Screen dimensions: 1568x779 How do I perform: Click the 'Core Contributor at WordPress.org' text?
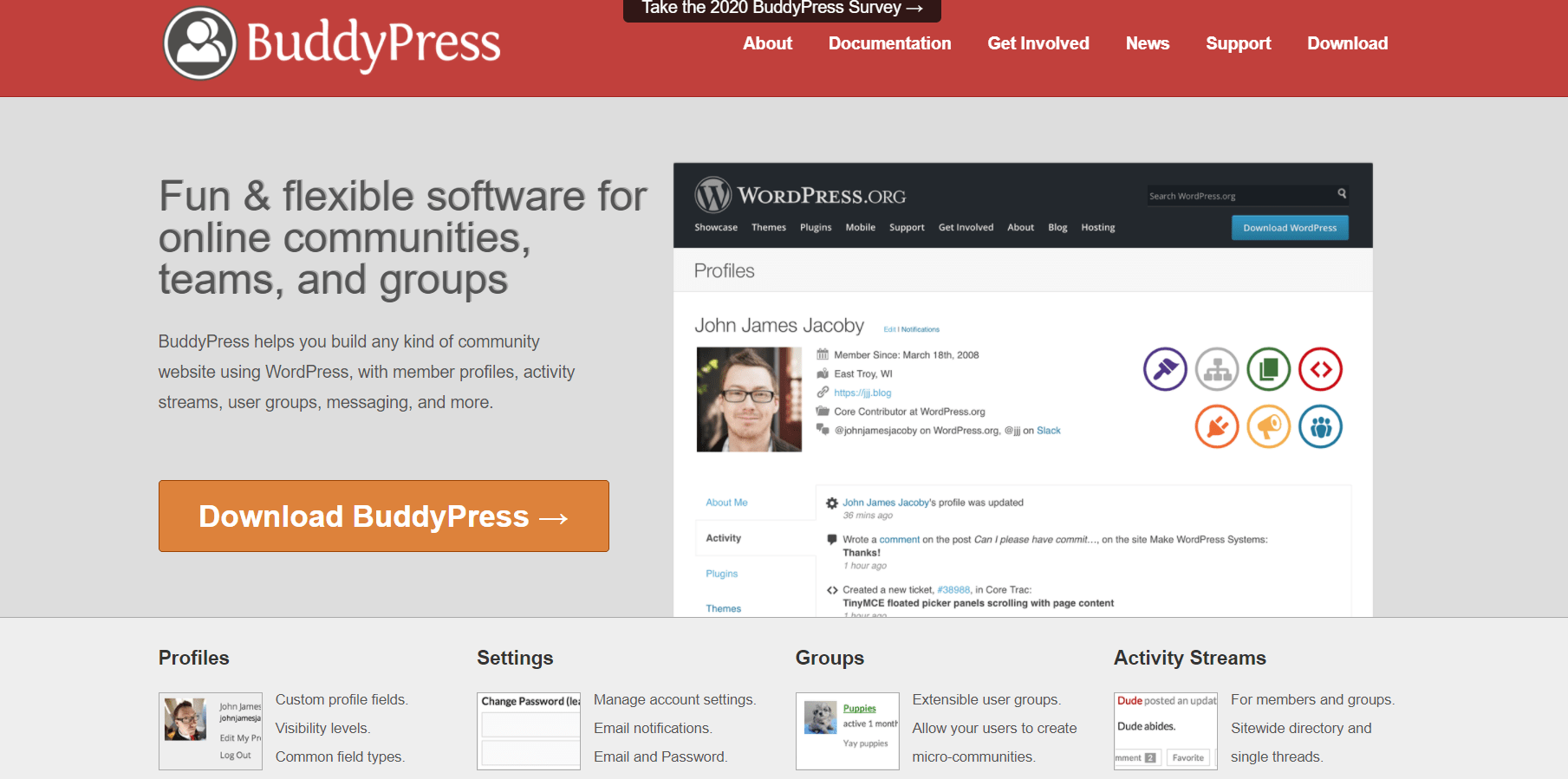[909, 412]
